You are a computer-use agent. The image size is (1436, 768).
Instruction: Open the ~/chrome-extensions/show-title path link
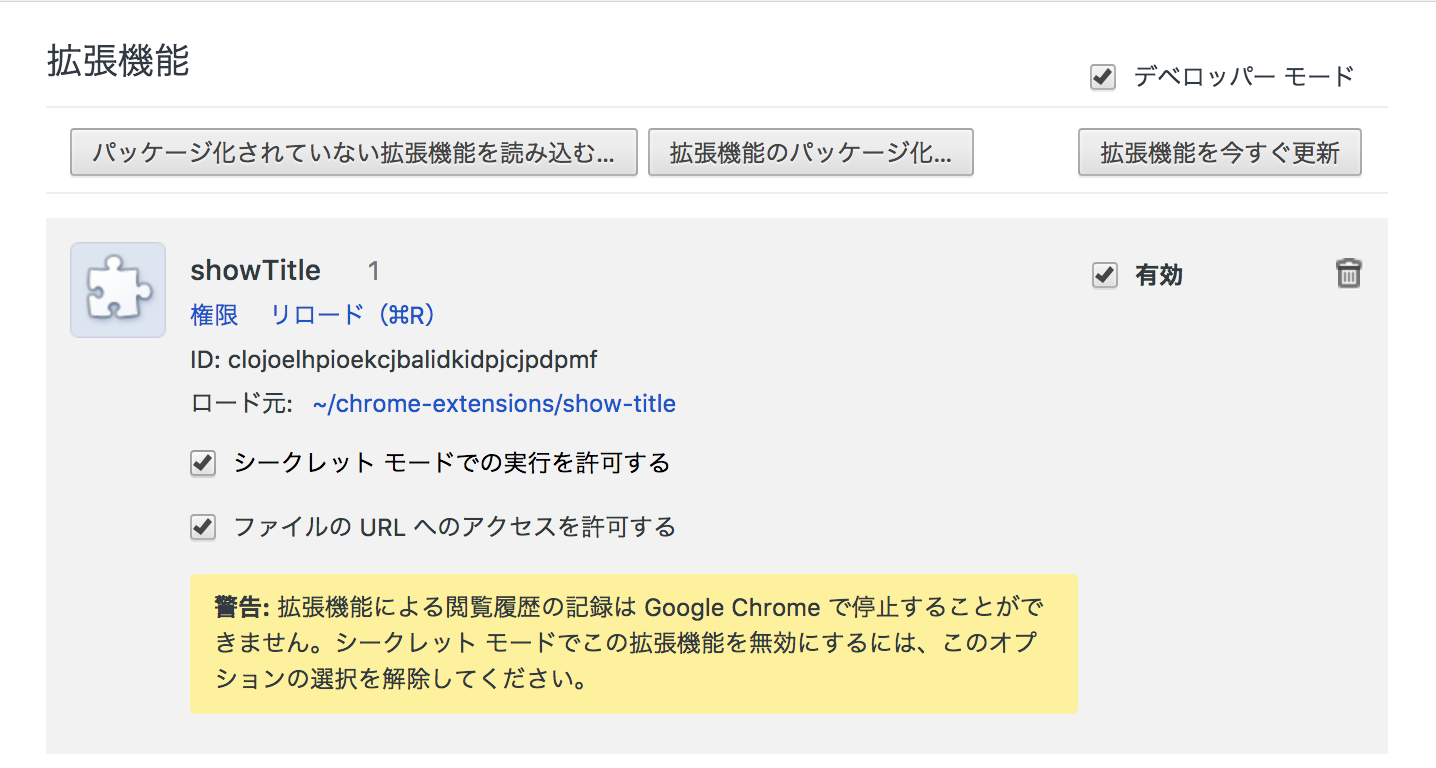(x=494, y=404)
